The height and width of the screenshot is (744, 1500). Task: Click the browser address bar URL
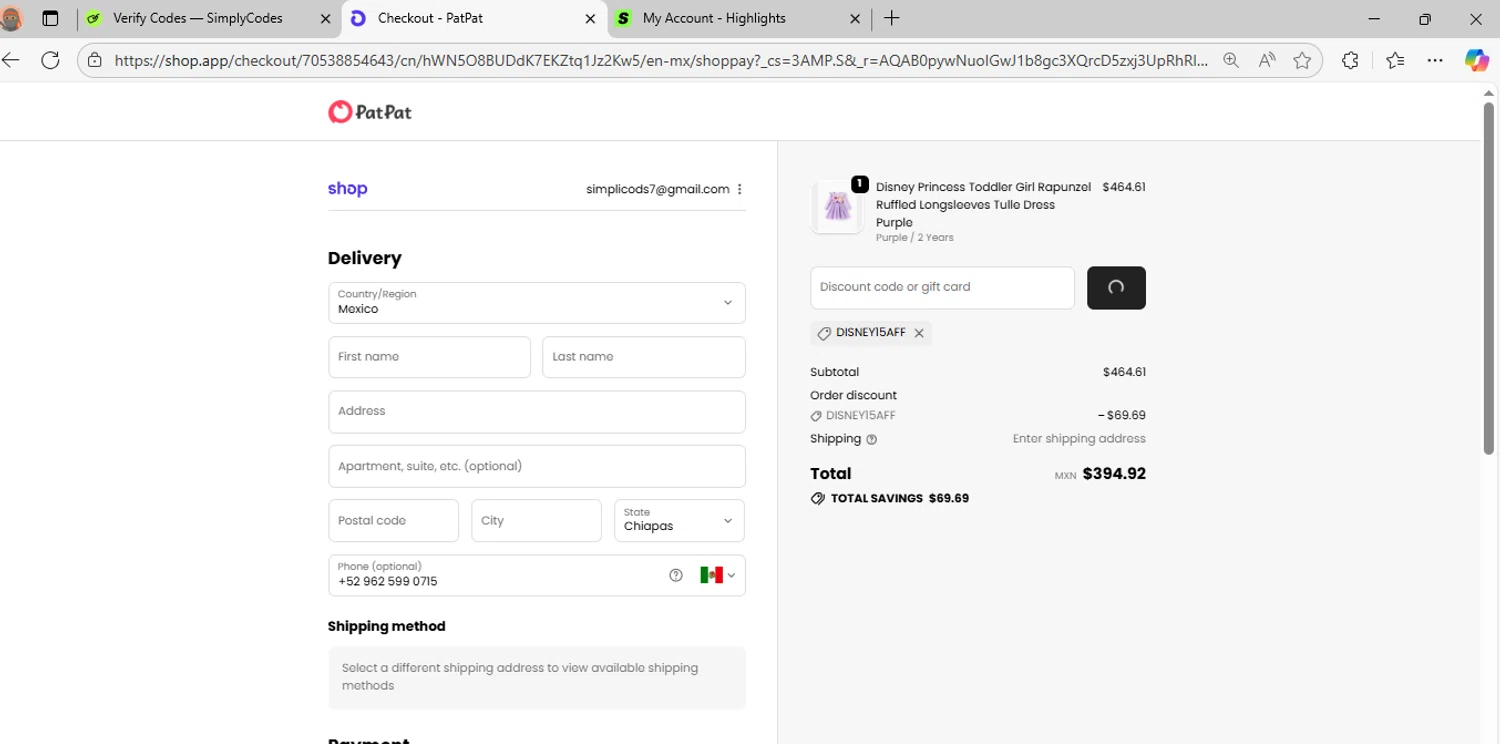click(660, 60)
